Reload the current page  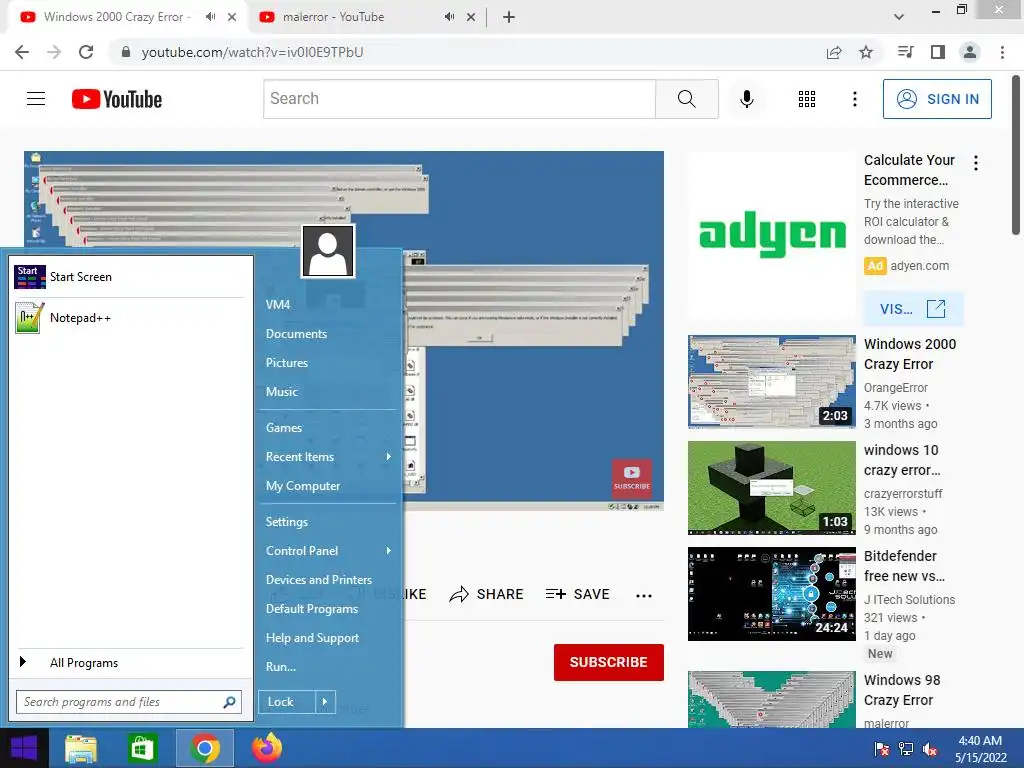coord(86,52)
